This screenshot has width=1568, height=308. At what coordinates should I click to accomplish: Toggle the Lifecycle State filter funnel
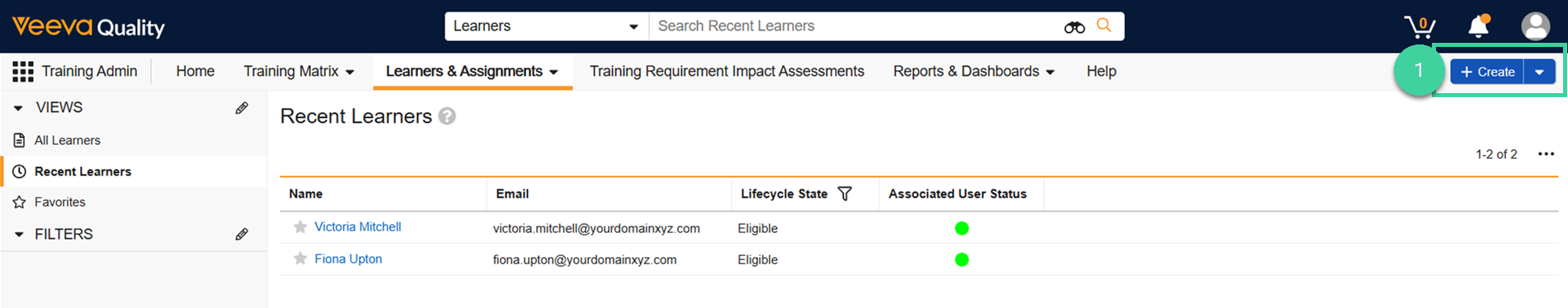[845, 194]
